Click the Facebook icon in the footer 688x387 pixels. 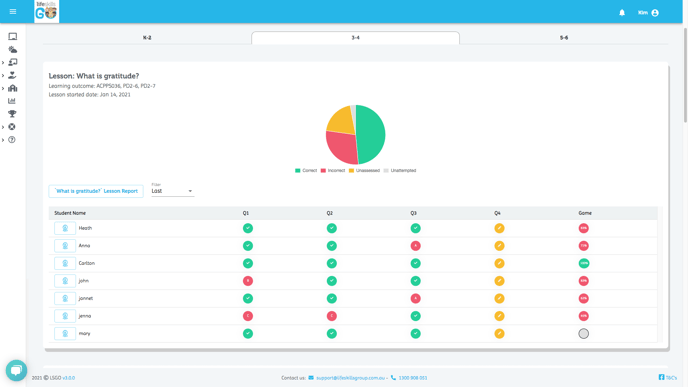tap(661, 377)
